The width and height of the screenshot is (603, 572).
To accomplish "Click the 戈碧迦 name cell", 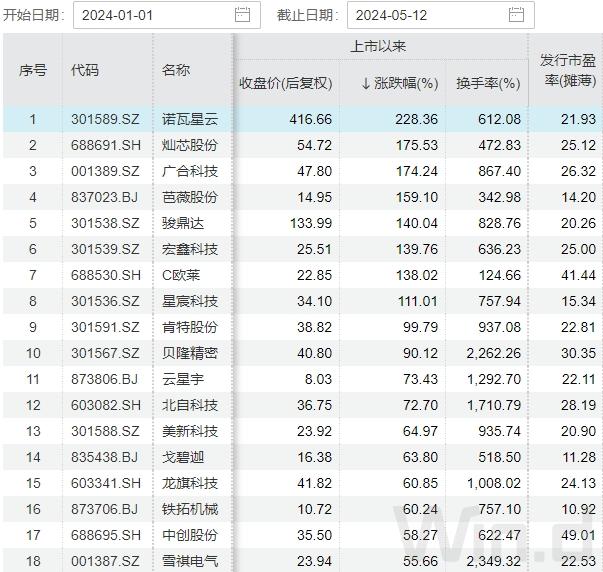I will (183, 457).
